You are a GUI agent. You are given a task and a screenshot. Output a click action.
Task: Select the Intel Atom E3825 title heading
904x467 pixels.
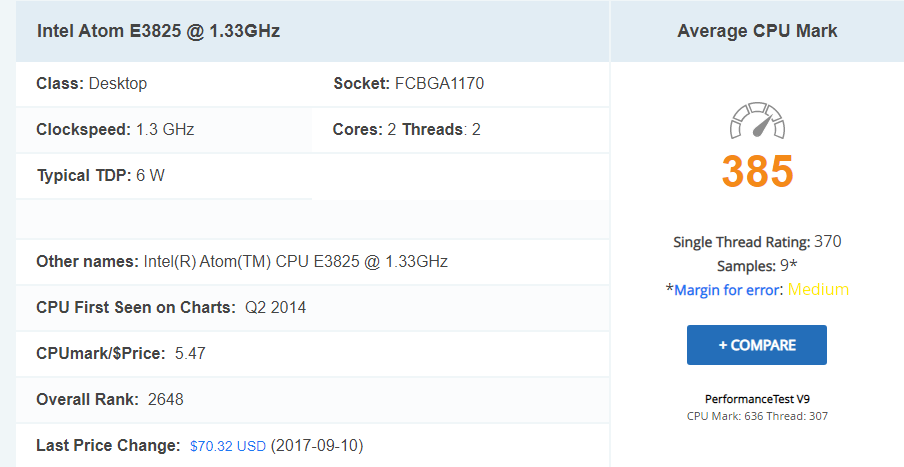click(159, 31)
